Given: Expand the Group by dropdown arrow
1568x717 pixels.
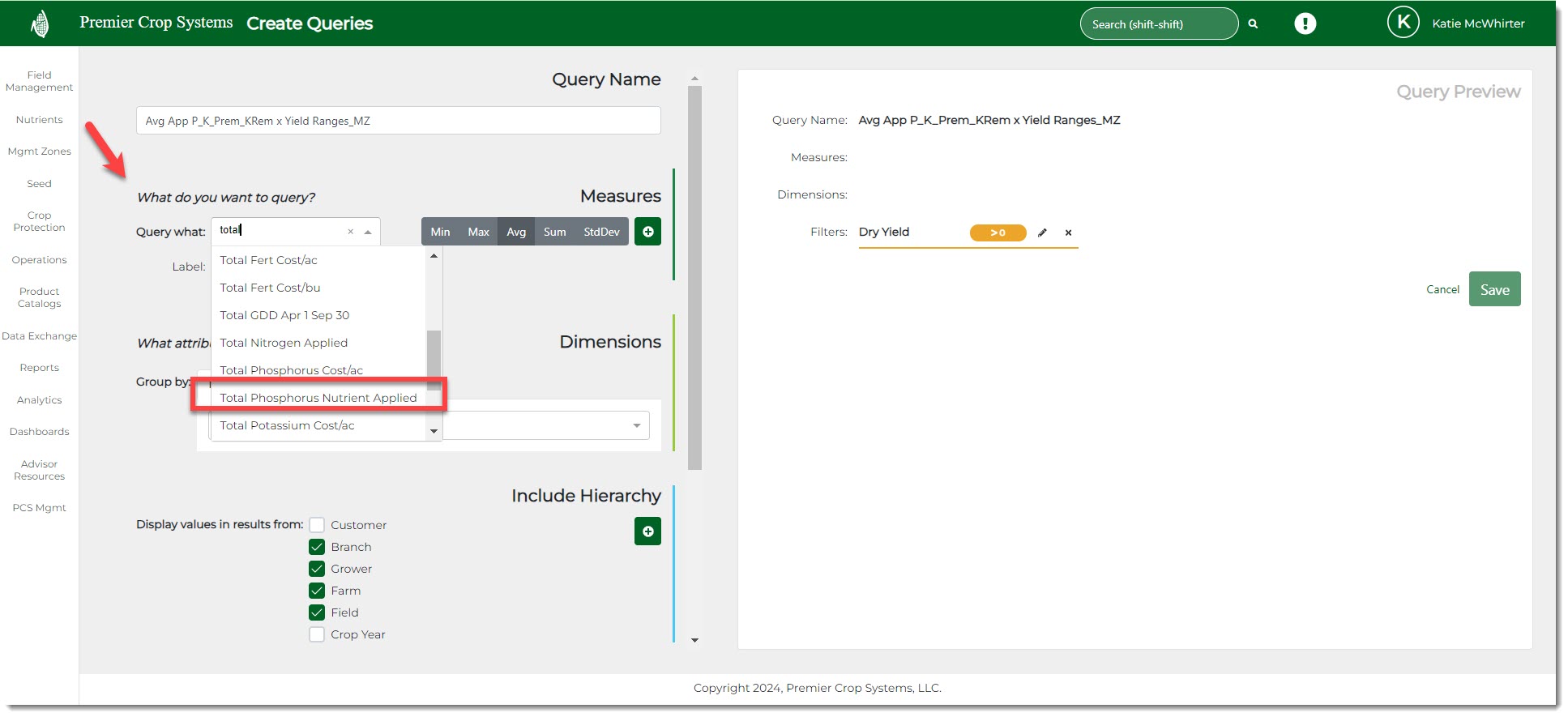Looking at the screenshot, I should pyautogui.click(x=636, y=425).
